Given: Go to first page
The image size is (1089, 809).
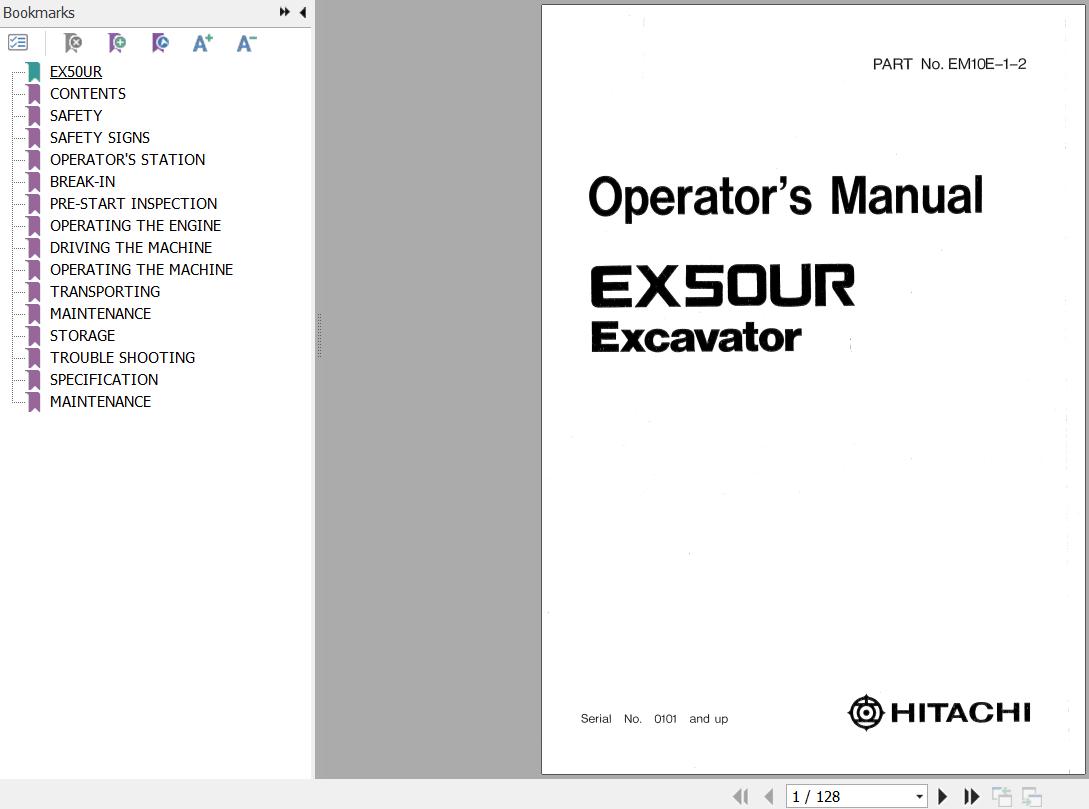Looking at the screenshot, I should 741,797.
